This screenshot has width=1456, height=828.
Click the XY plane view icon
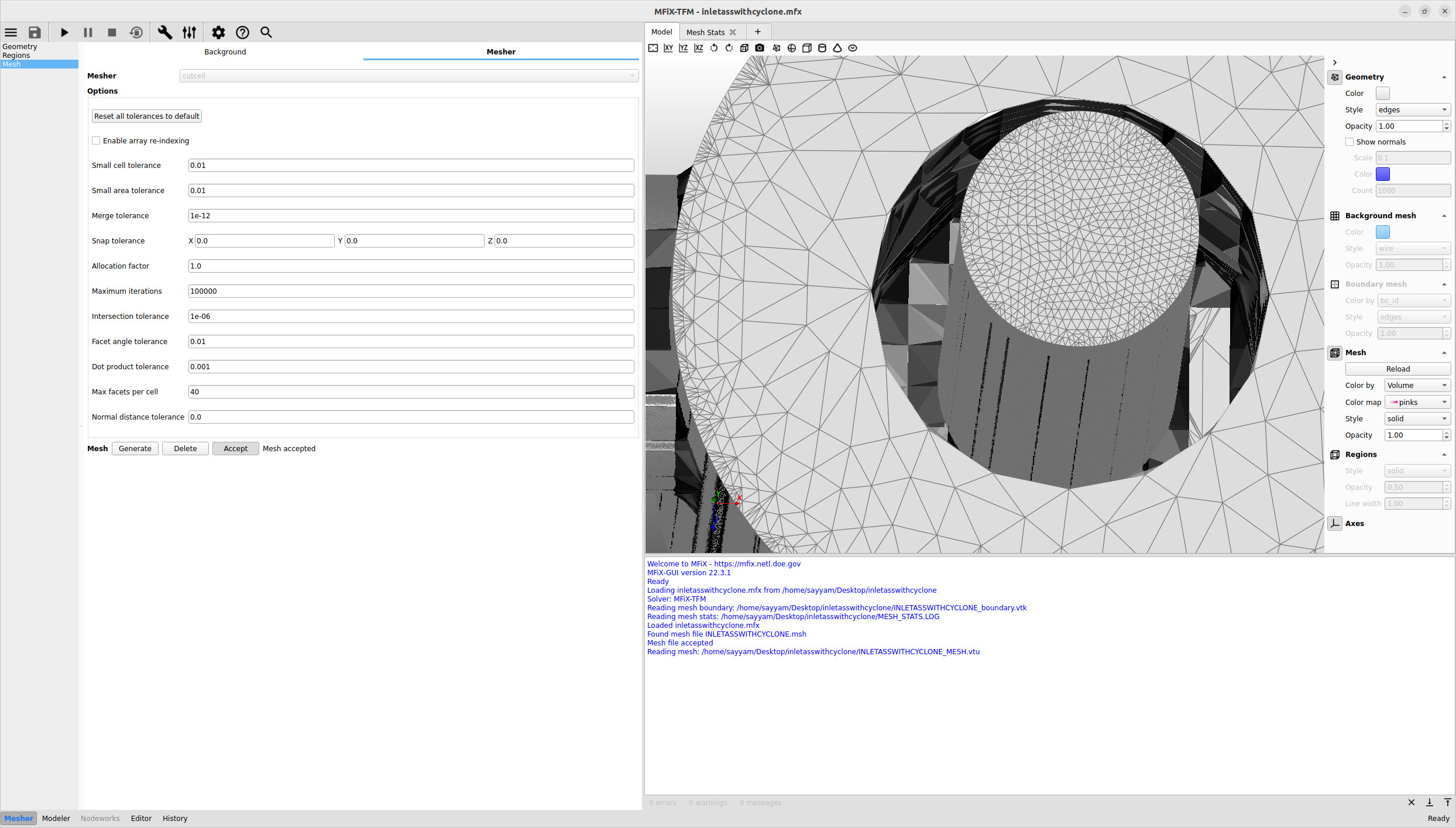[668, 48]
